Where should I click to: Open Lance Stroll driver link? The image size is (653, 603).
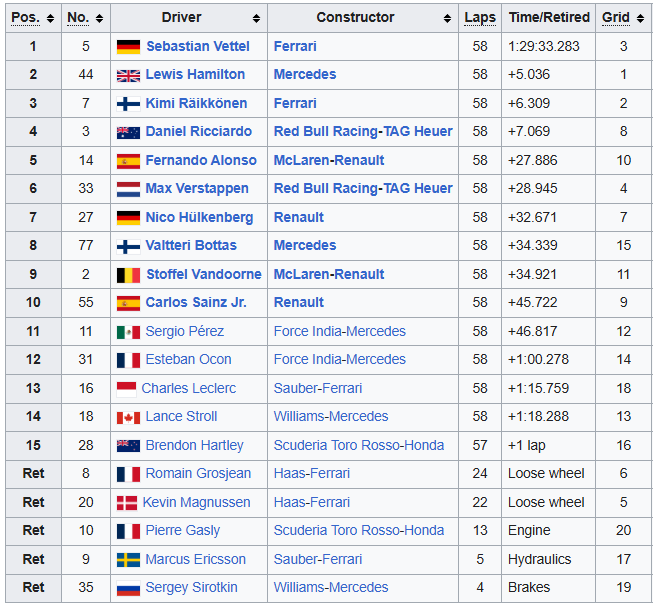point(182,416)
